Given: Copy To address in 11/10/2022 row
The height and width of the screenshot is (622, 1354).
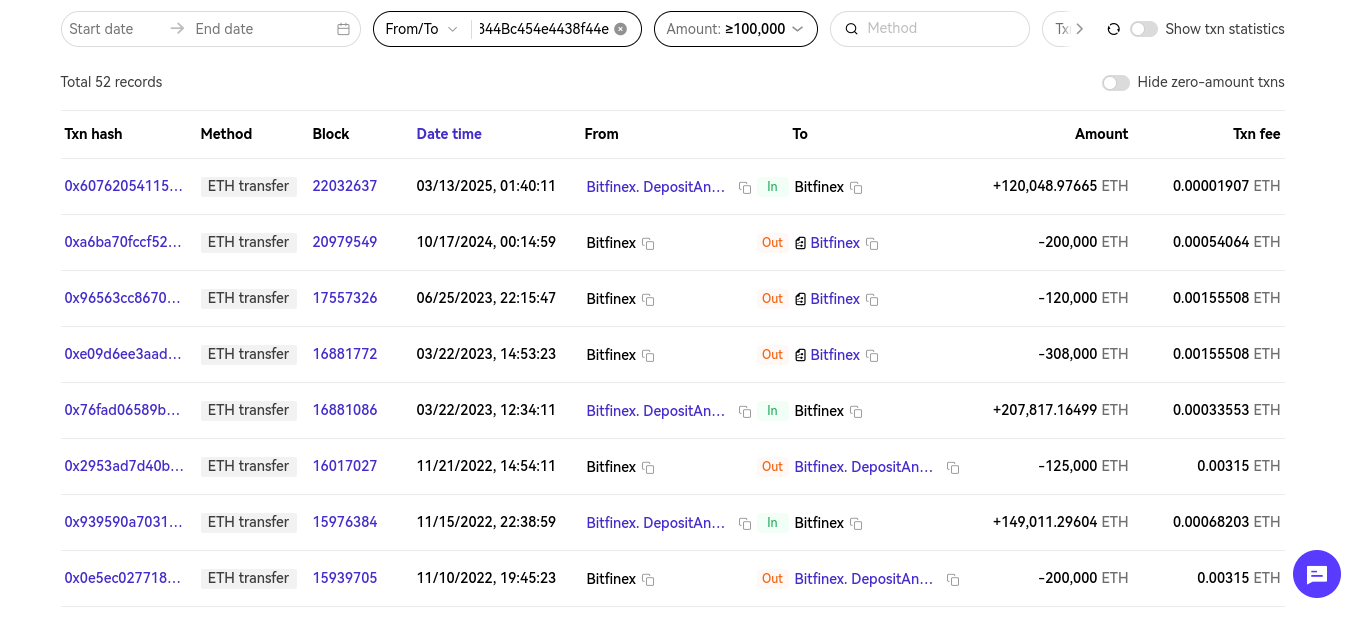Looking at the screenshot, I should 953,580.
